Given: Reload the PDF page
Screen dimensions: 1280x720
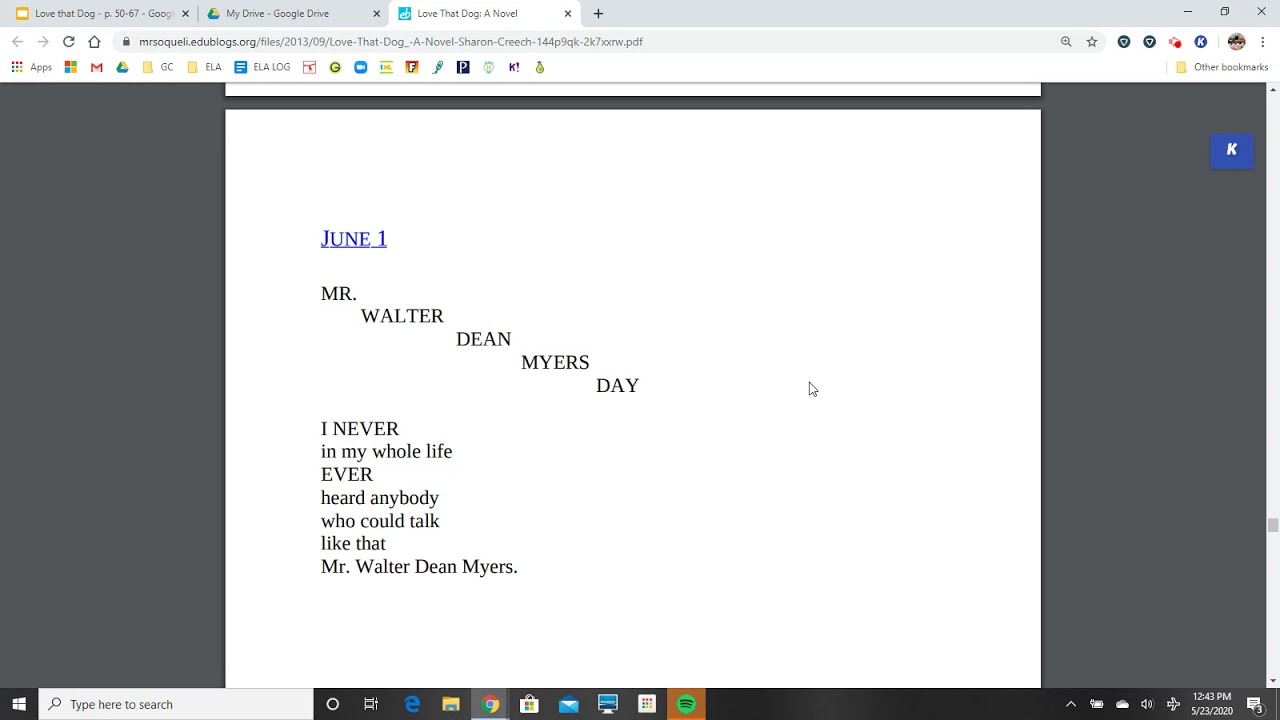Looking at the screenshot, I should pos(68,42).
